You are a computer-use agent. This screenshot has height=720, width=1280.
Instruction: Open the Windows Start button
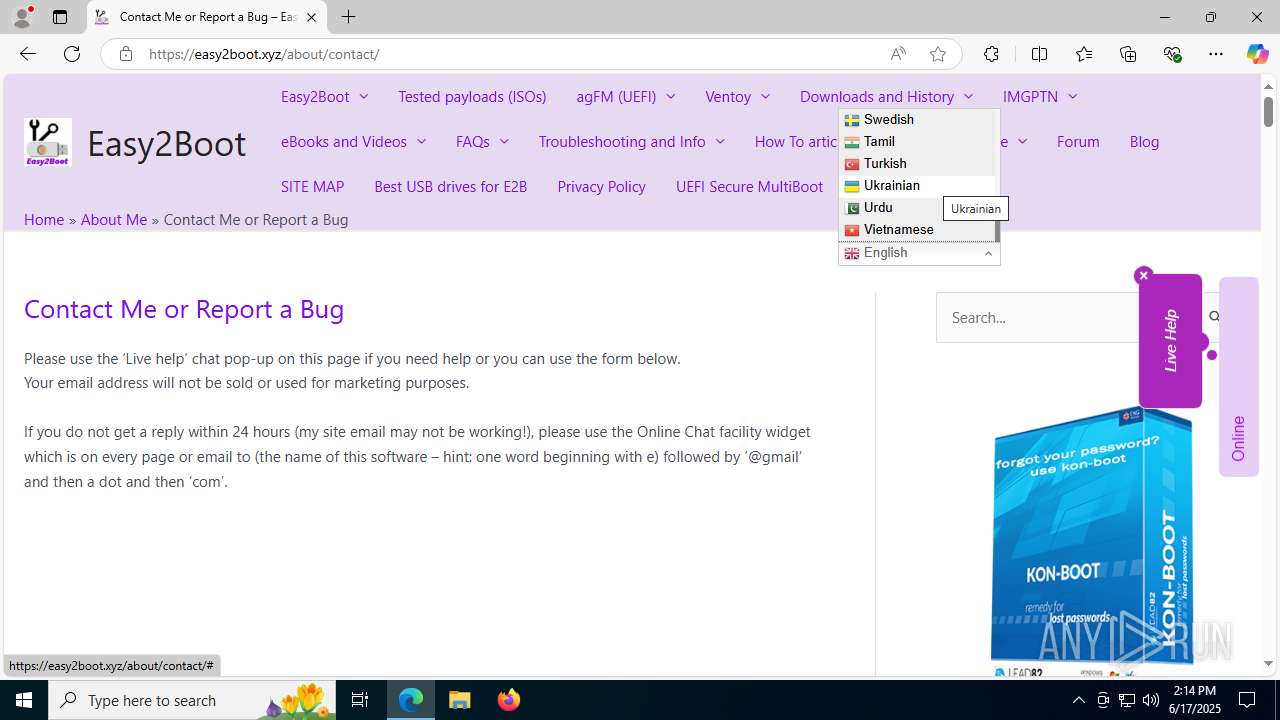tap(24, 700)
